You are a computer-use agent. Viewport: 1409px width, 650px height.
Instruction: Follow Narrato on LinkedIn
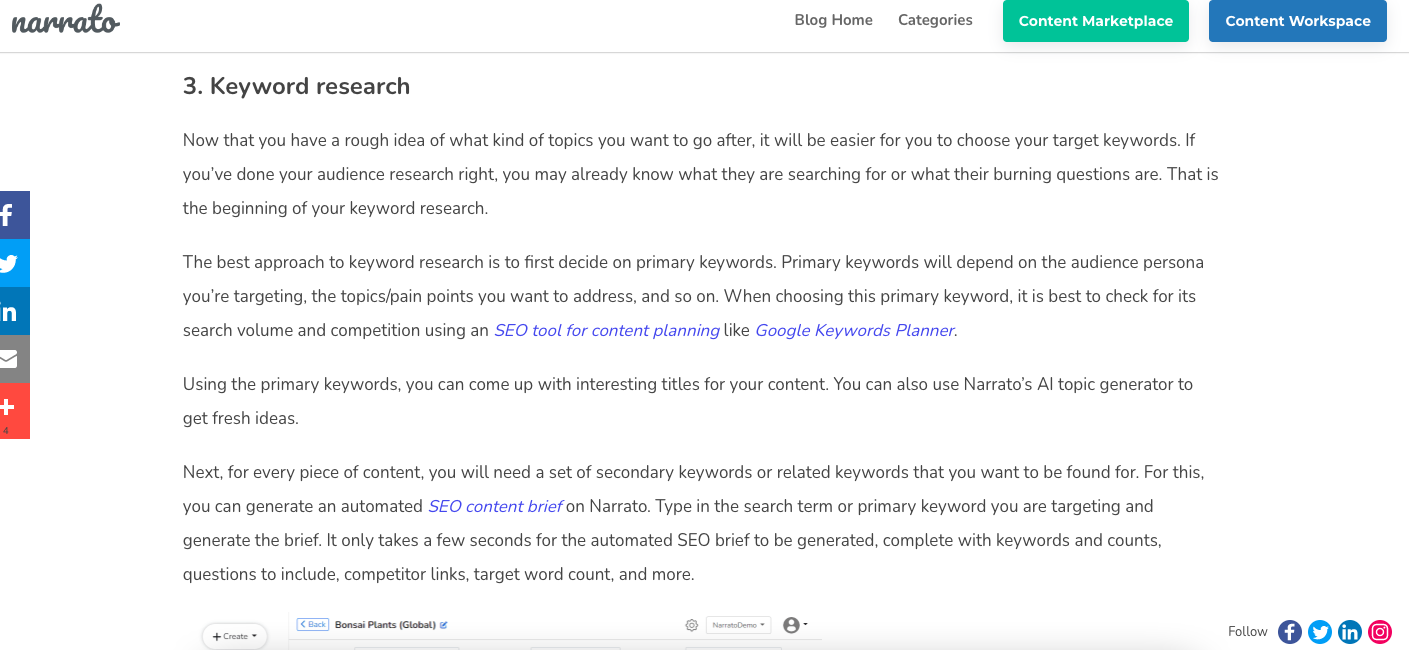click(1350, 632)
